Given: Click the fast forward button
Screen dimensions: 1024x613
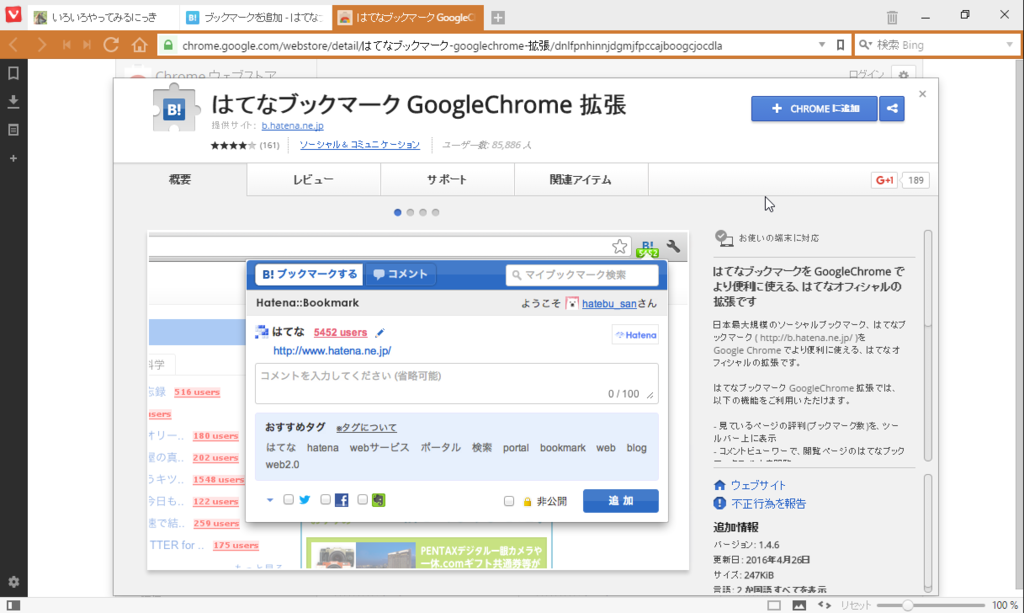Looking at the screenshot, I should (x=87, y=45).
